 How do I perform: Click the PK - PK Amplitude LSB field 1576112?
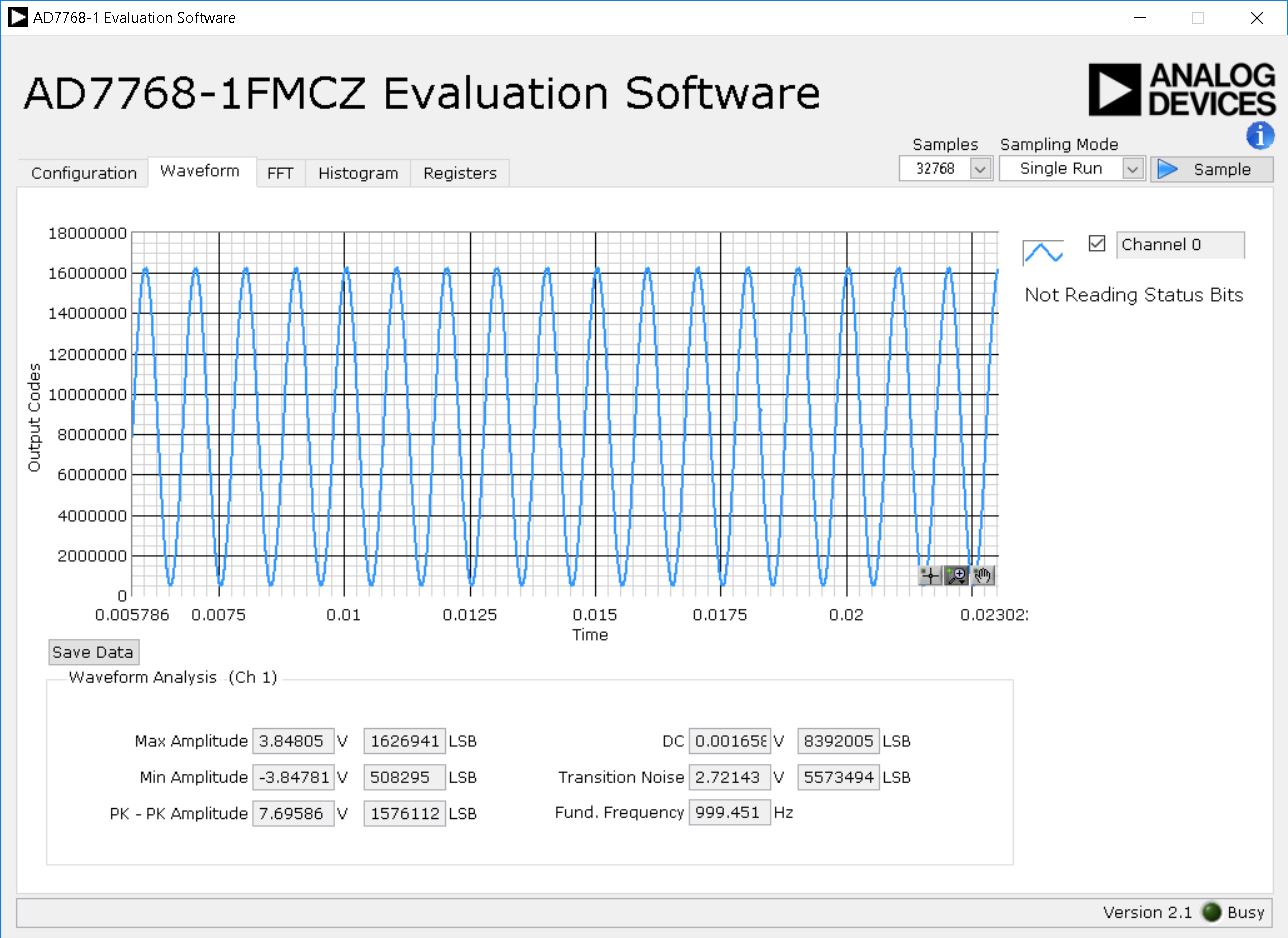click(404, 813)
